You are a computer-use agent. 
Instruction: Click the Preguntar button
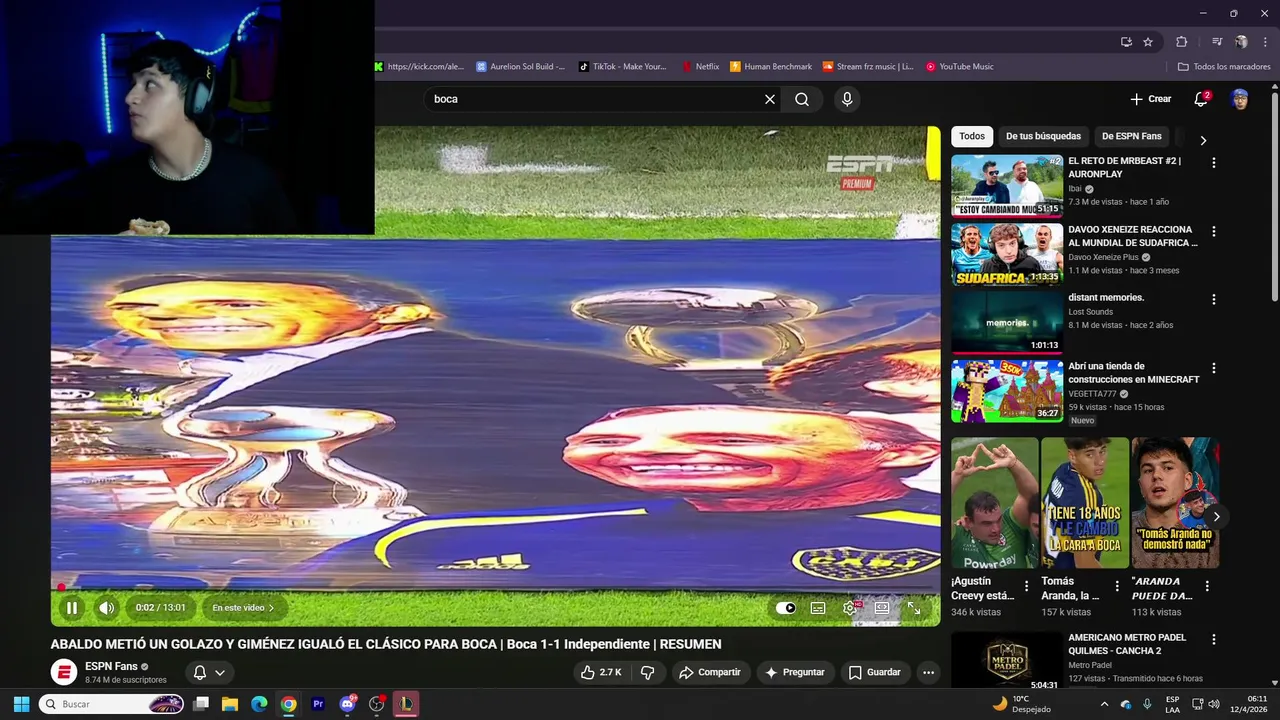[795, 672]
